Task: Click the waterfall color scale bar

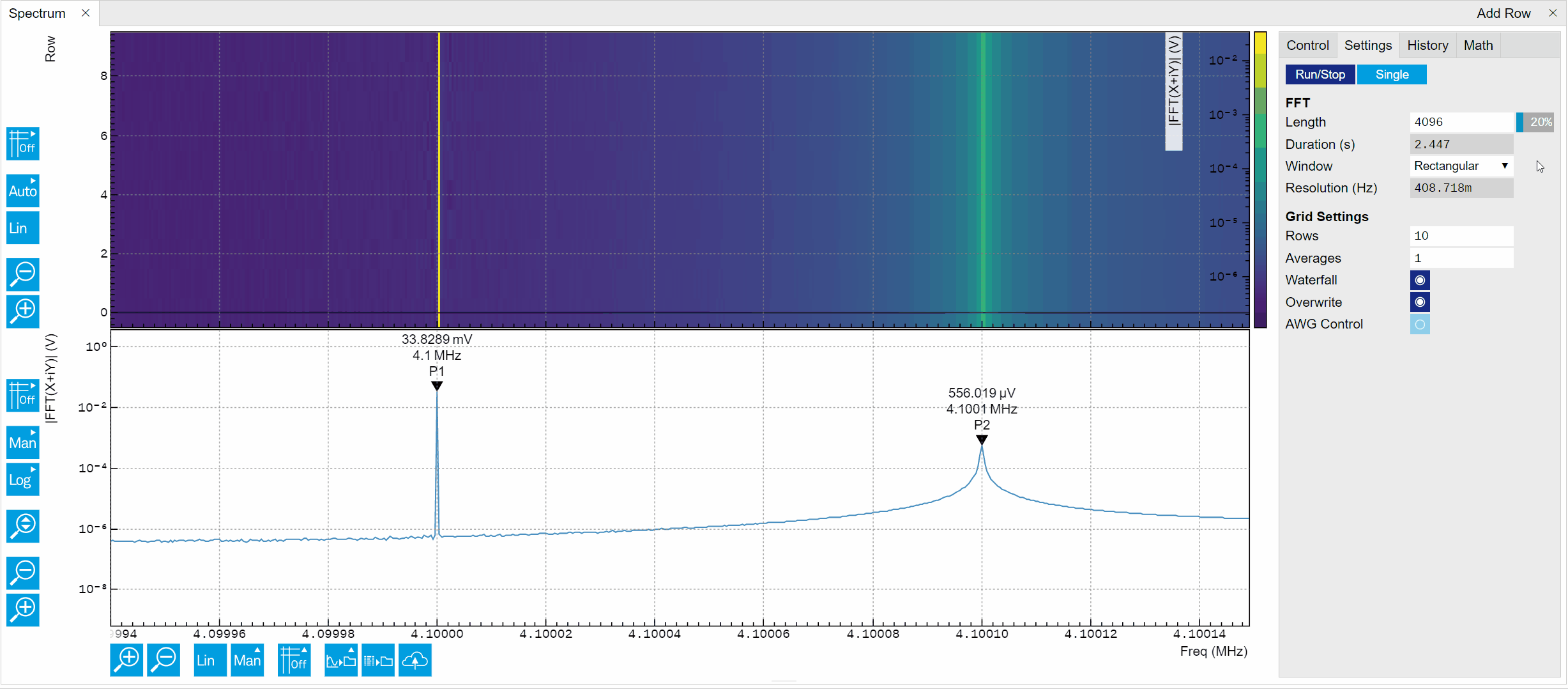Action: (x=1260, y=180)
